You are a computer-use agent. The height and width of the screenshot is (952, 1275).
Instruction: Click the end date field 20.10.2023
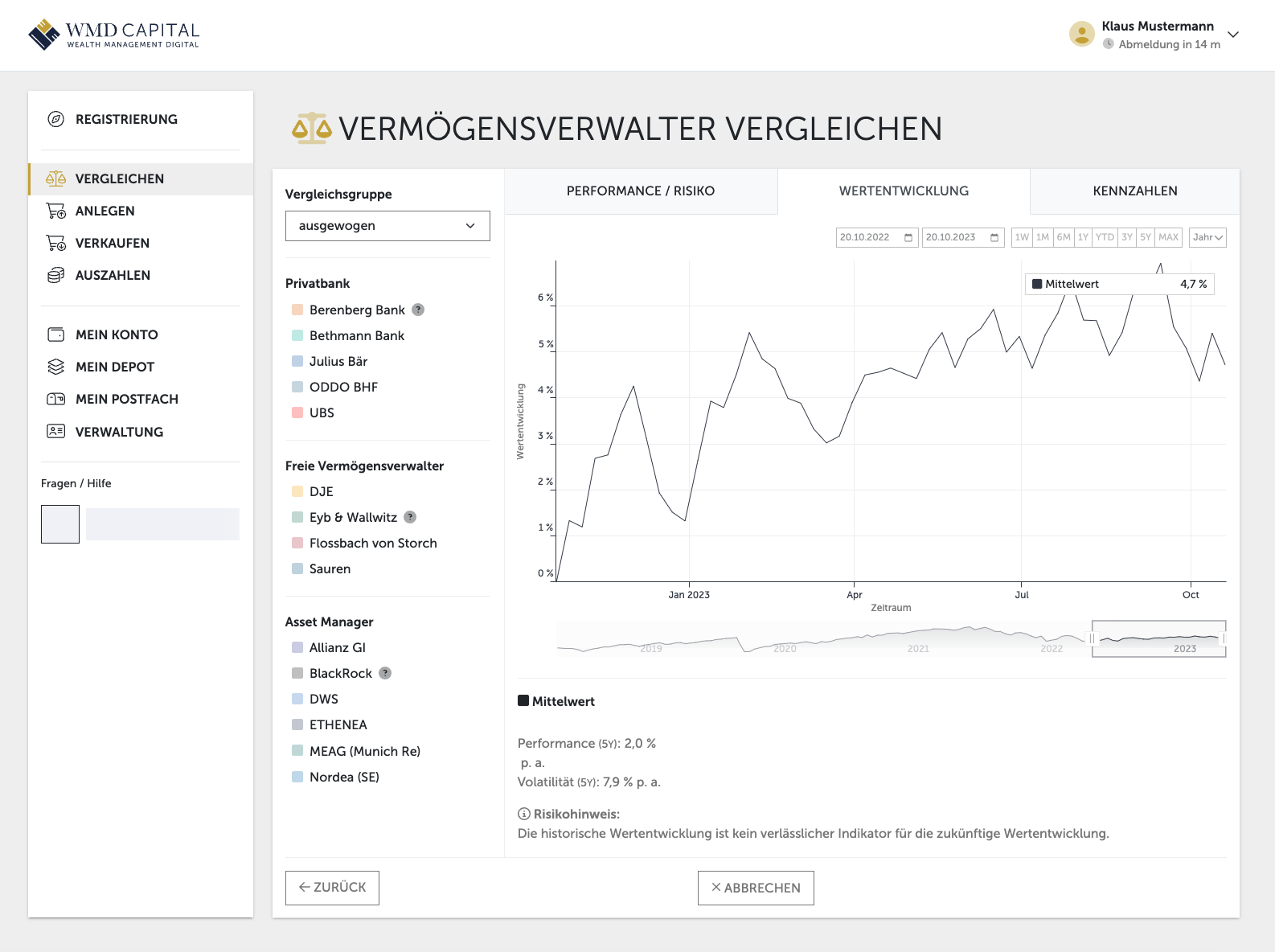(x=963, y=237)
